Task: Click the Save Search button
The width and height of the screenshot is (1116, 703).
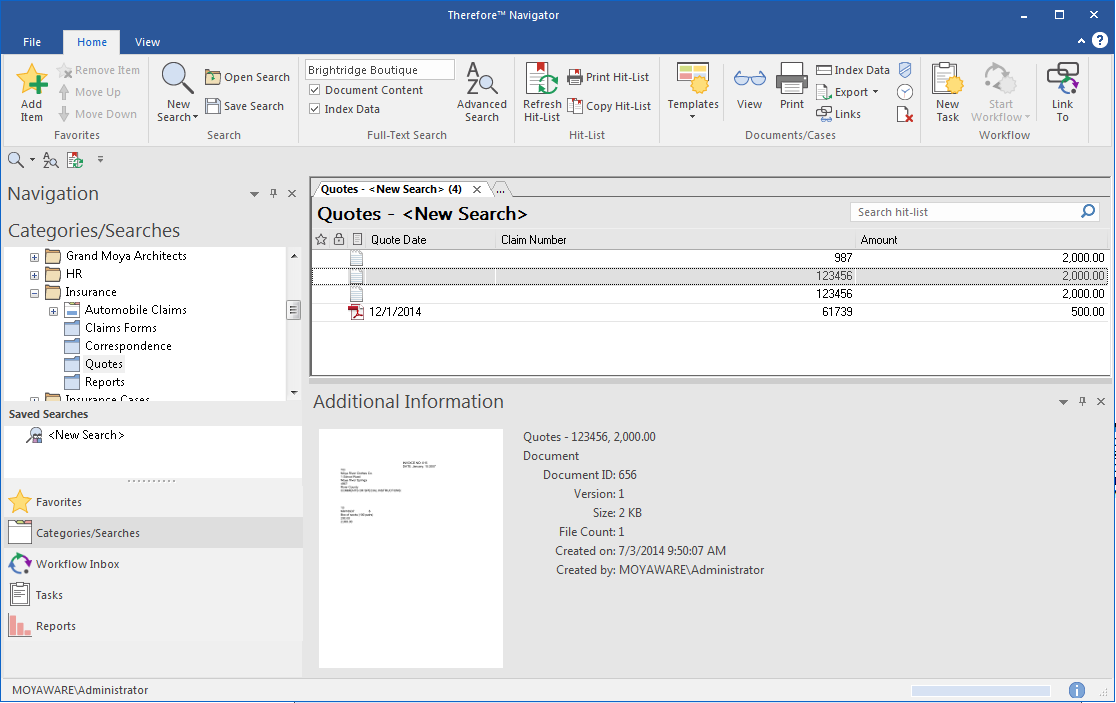Action: coord(246,106)
